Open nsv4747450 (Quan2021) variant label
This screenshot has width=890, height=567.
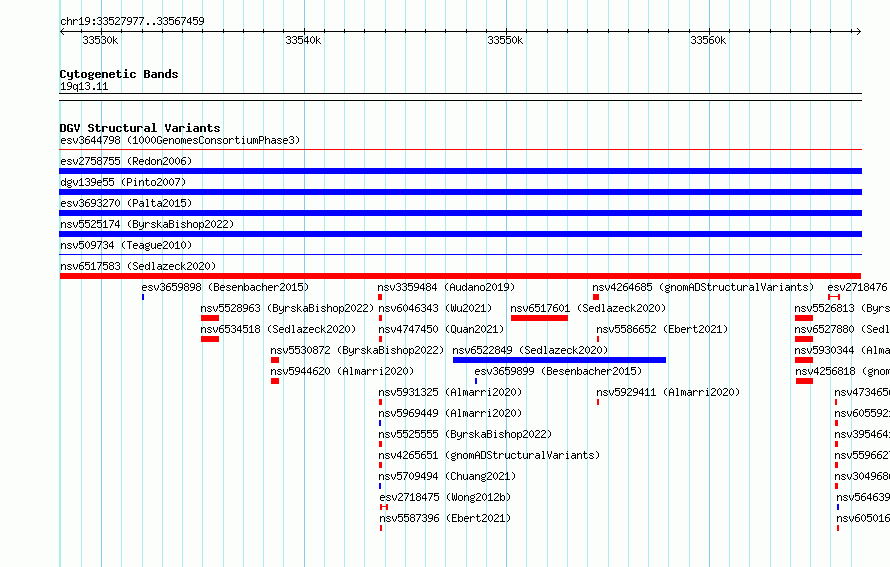point(441,329)
